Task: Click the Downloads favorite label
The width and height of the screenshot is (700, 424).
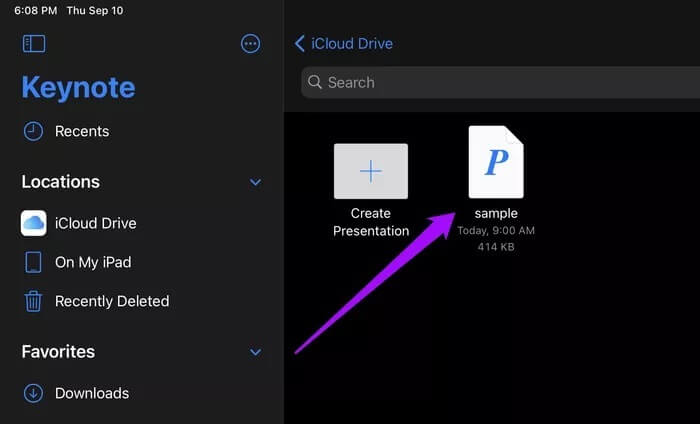Action: 92,393
